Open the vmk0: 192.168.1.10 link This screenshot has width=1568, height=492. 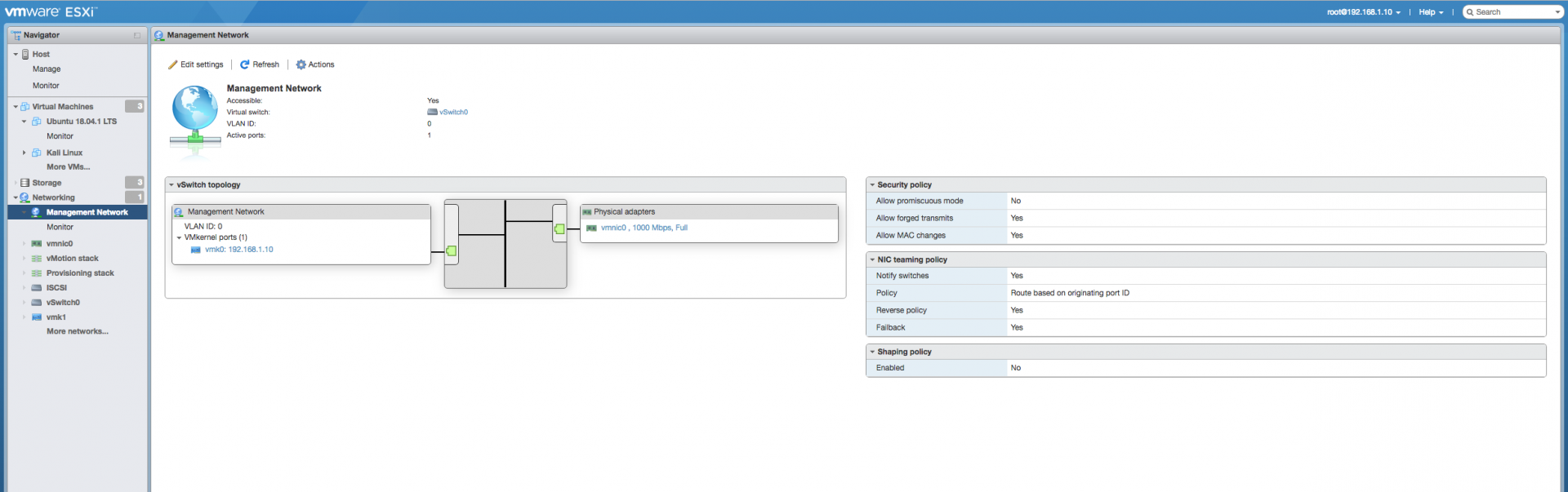[239, 250]
